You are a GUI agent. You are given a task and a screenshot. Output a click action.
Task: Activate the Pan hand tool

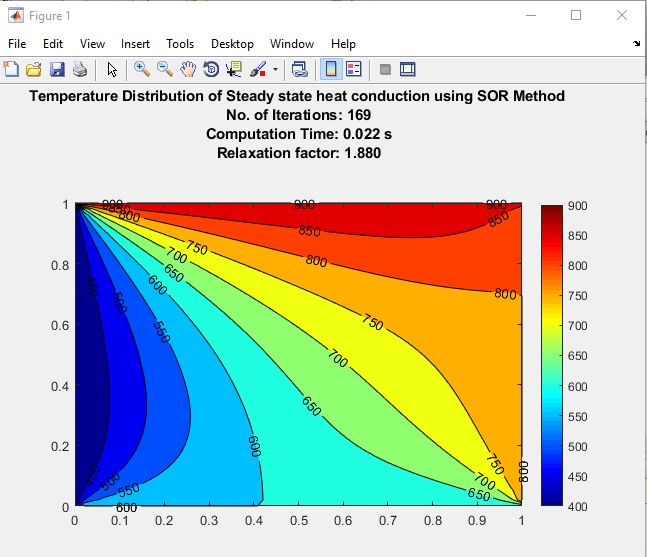[x=188, y=69]
